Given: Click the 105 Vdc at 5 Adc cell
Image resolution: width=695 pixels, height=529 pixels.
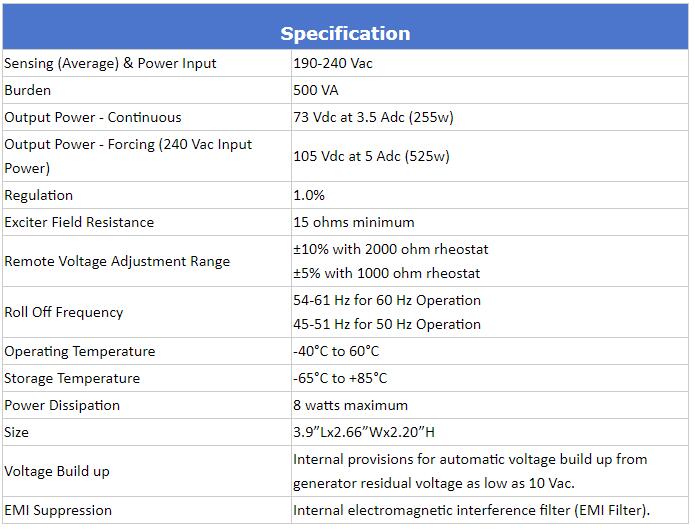Looking at the screenshot, I should (x=490, y=156).
